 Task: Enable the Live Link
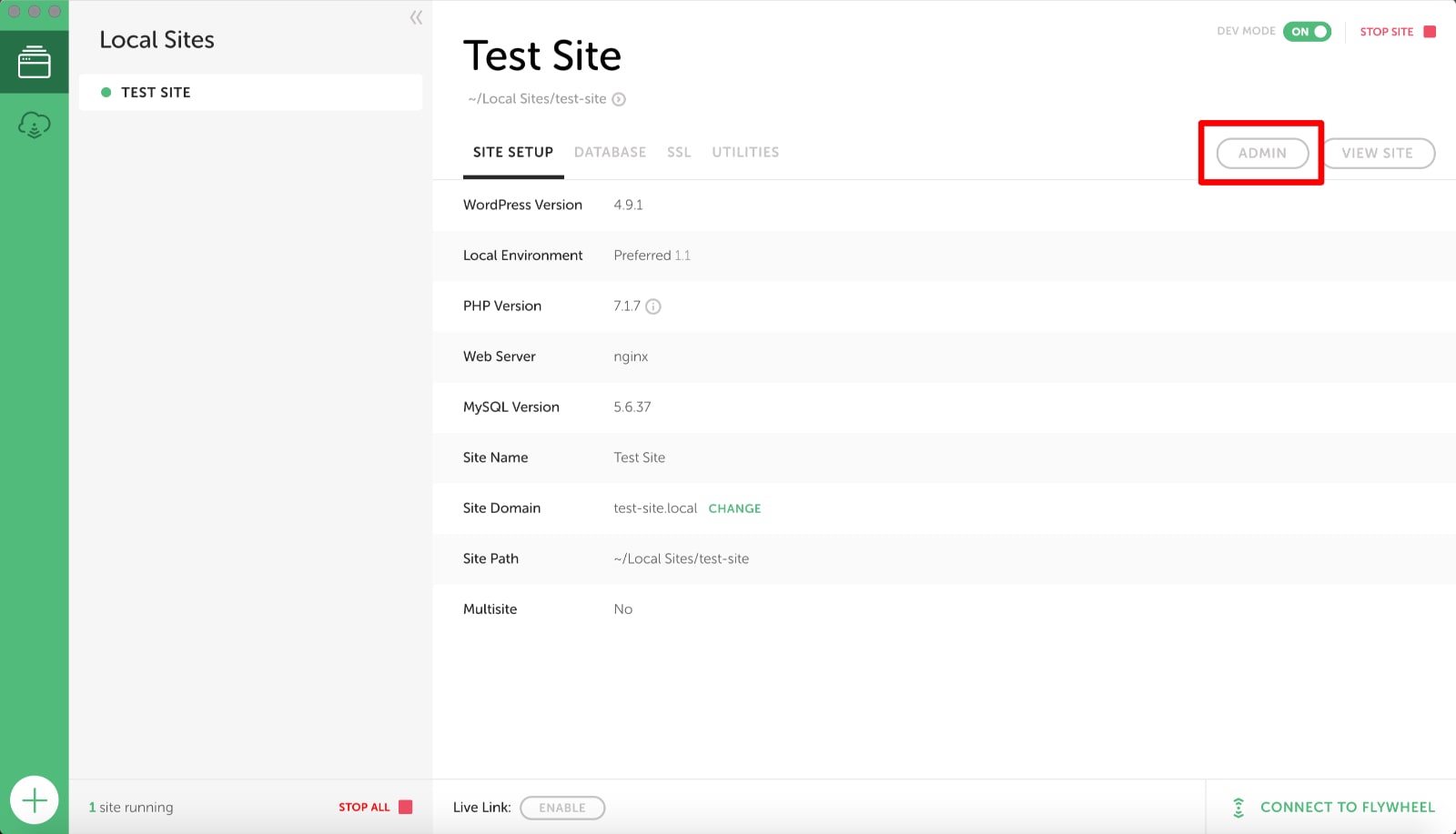(x=562, y=808)
